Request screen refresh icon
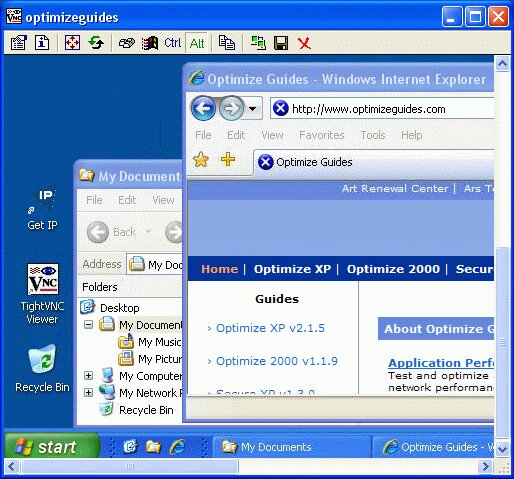Image resolution: width=514 pixels, height=479 pixels. coord(96,43)
